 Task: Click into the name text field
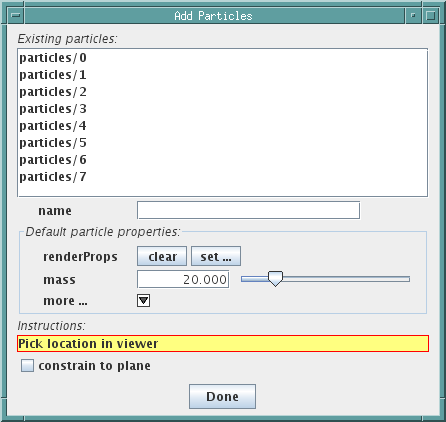248,210
